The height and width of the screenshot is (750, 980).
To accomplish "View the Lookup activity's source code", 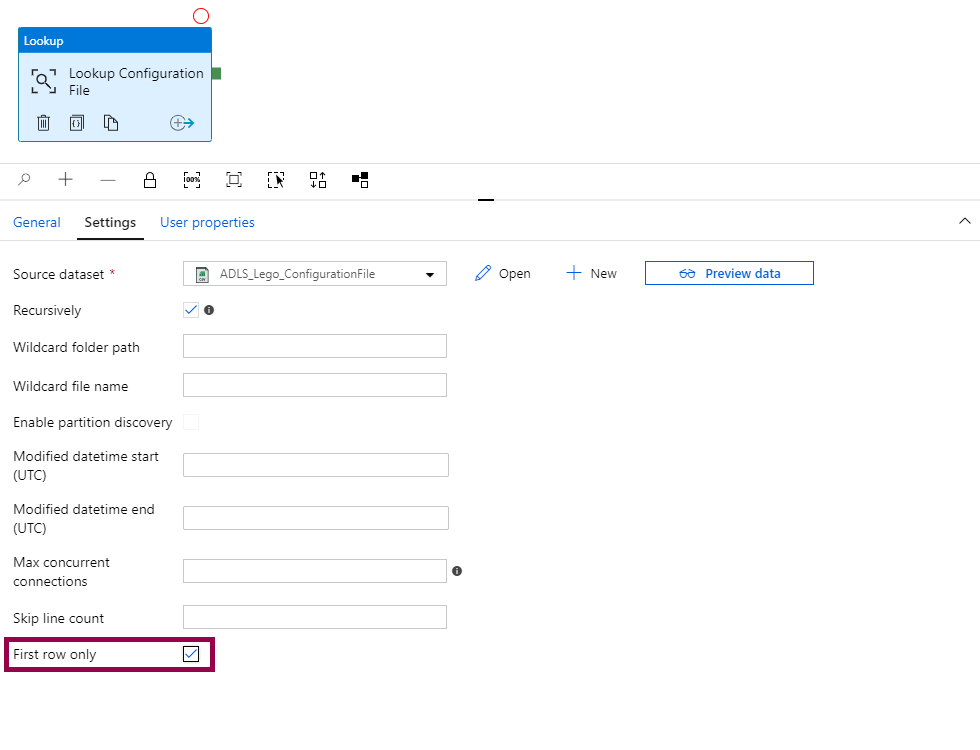I will click(x=77, y=123).
